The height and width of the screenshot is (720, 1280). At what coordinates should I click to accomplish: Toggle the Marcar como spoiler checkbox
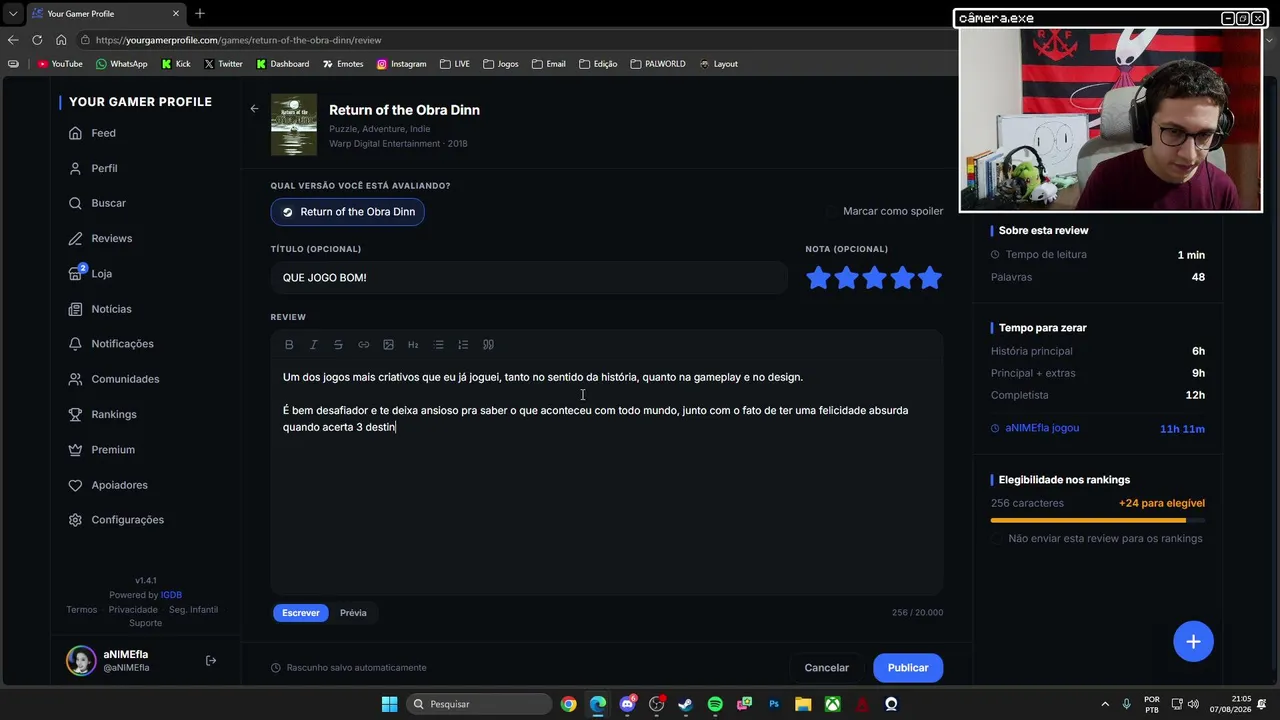pos(830,211)
